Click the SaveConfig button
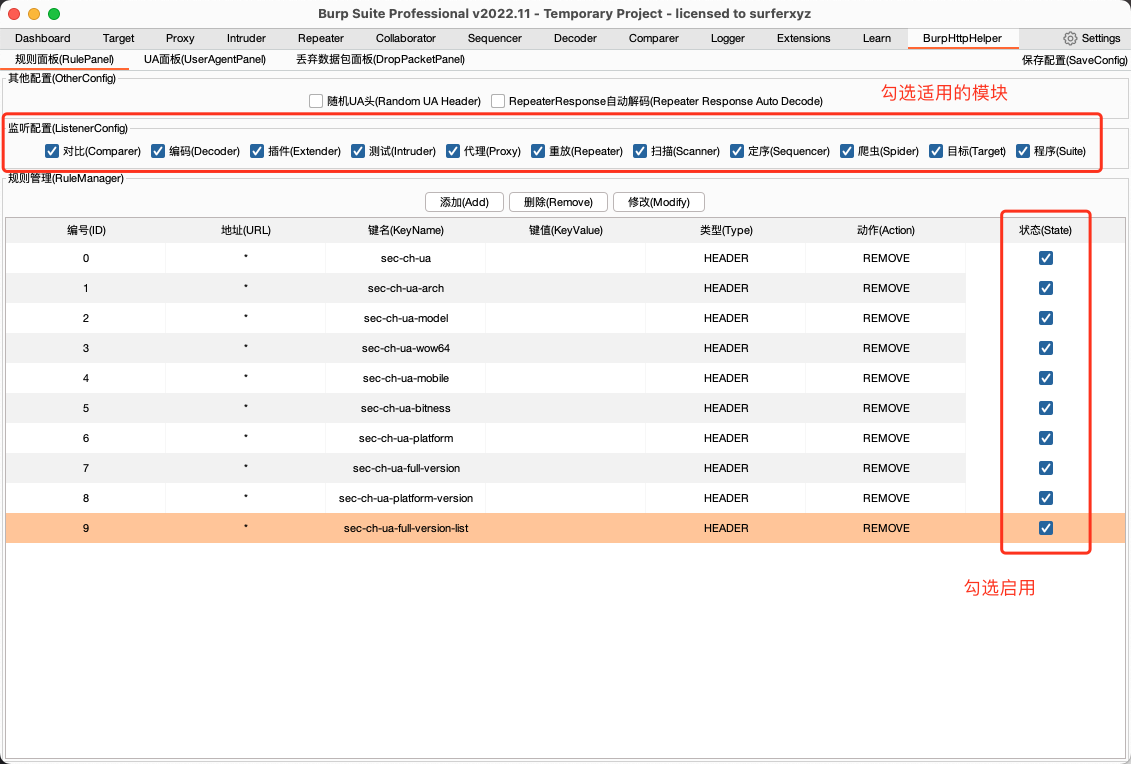 coord(1075,61)
